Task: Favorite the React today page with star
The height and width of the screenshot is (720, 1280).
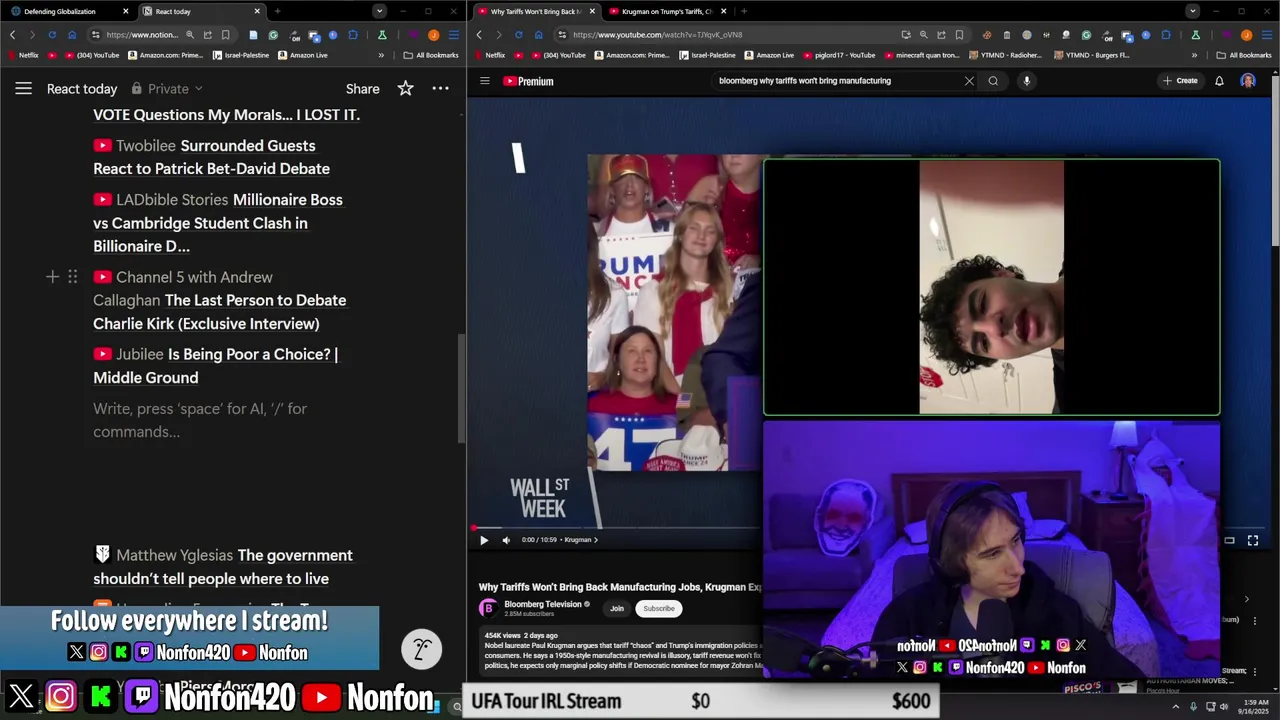Action: 405,89
